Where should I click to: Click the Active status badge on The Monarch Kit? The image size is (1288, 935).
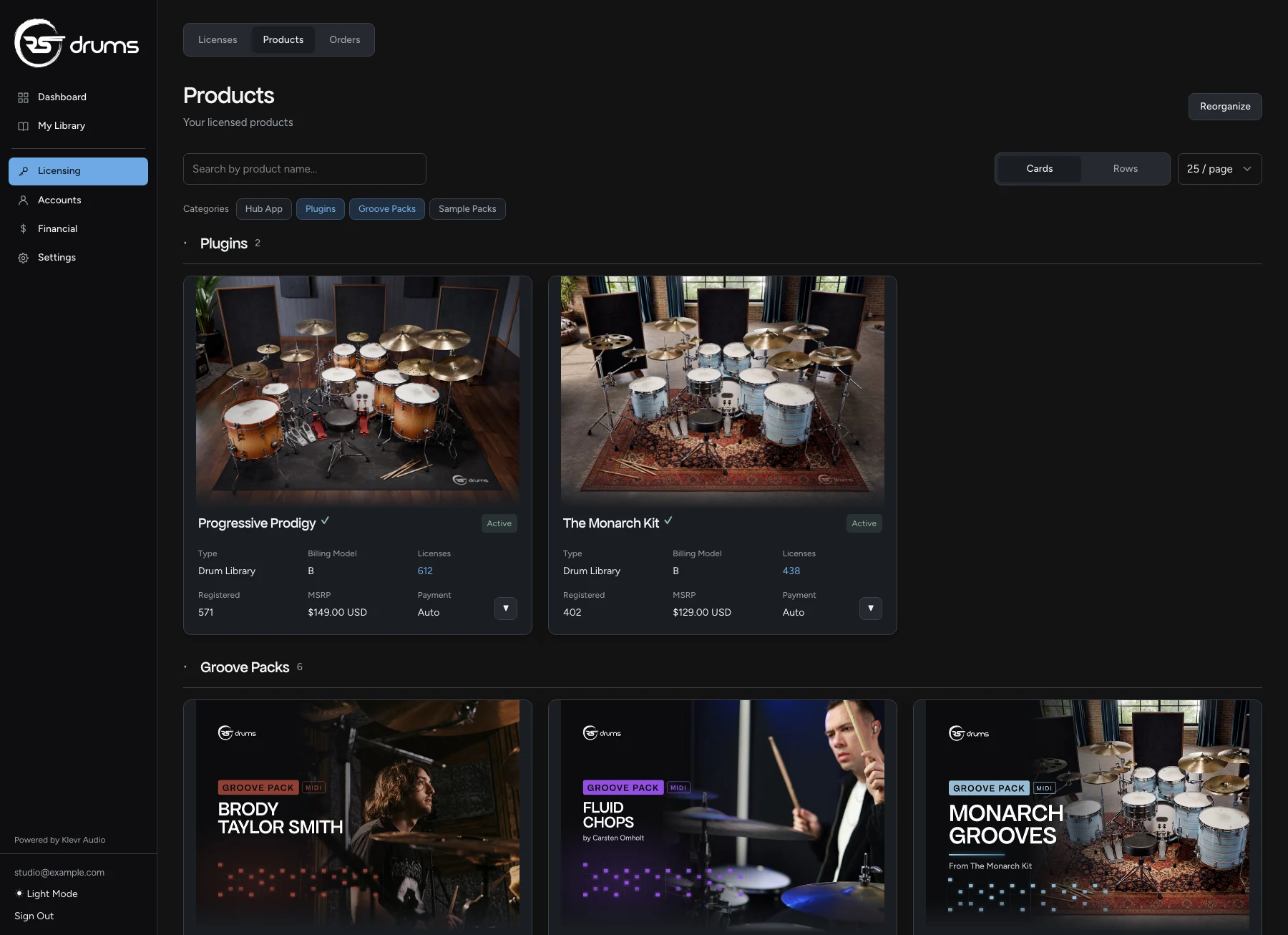[864, 524]
